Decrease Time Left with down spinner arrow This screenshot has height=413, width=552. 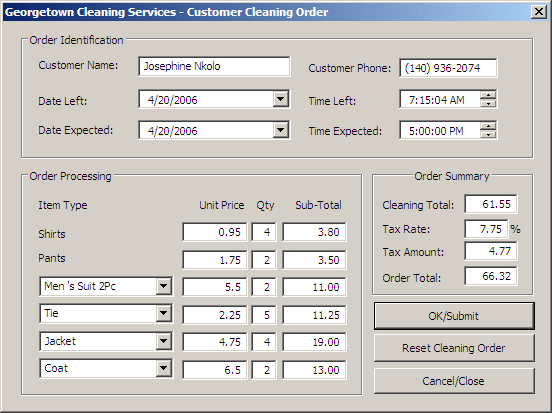(488, 104)
